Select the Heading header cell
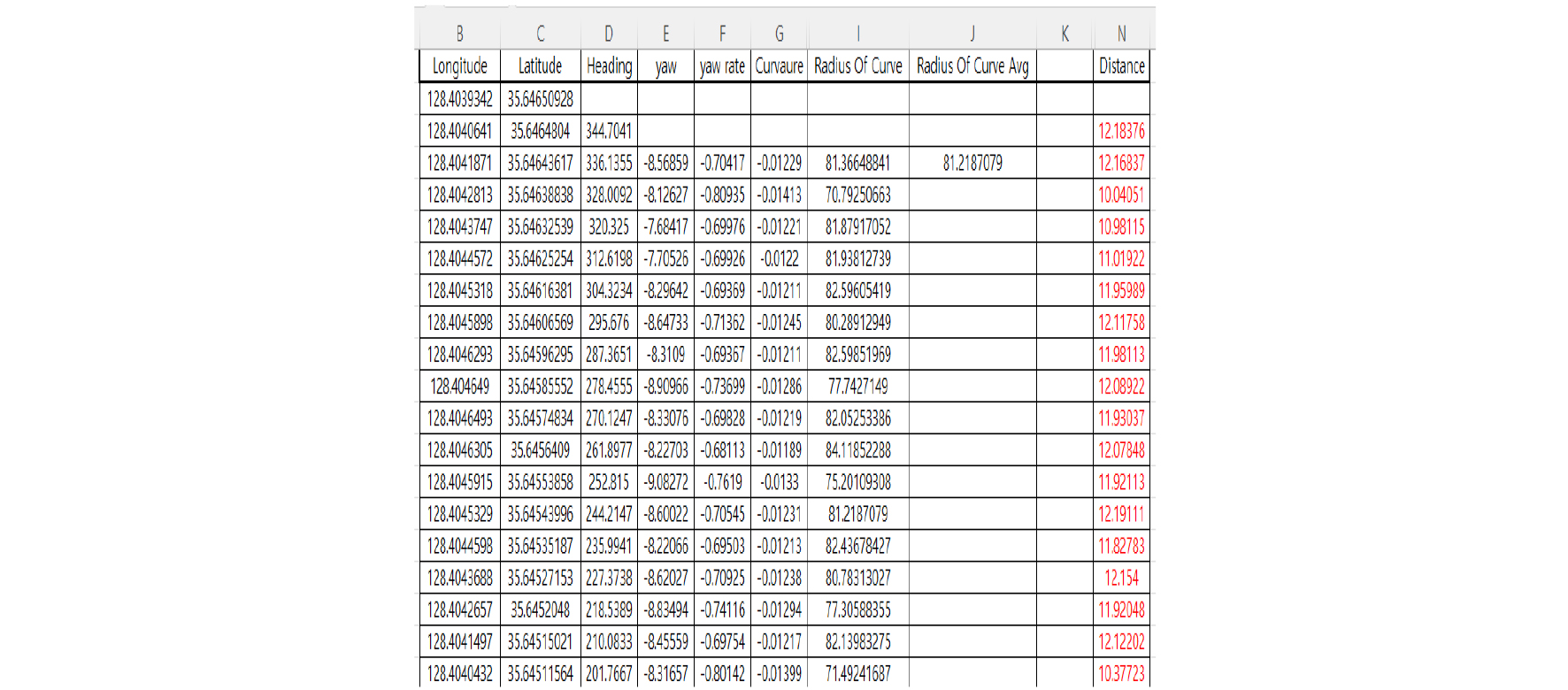 click(609, 66)
